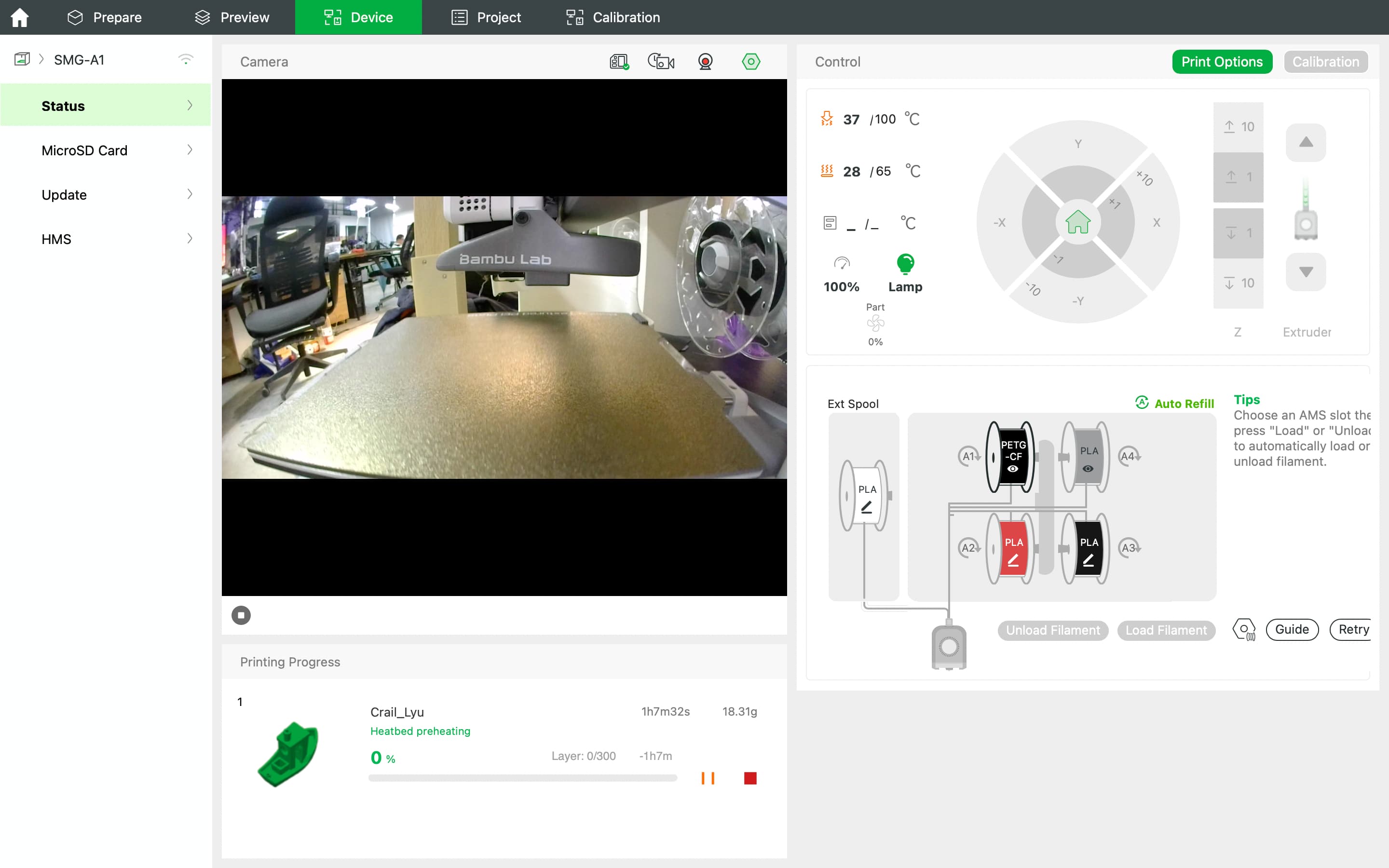Viewport: 1389px width, 868px height.
Task: Click the A2 slot refresh icon
Action: tap(968, 548)
